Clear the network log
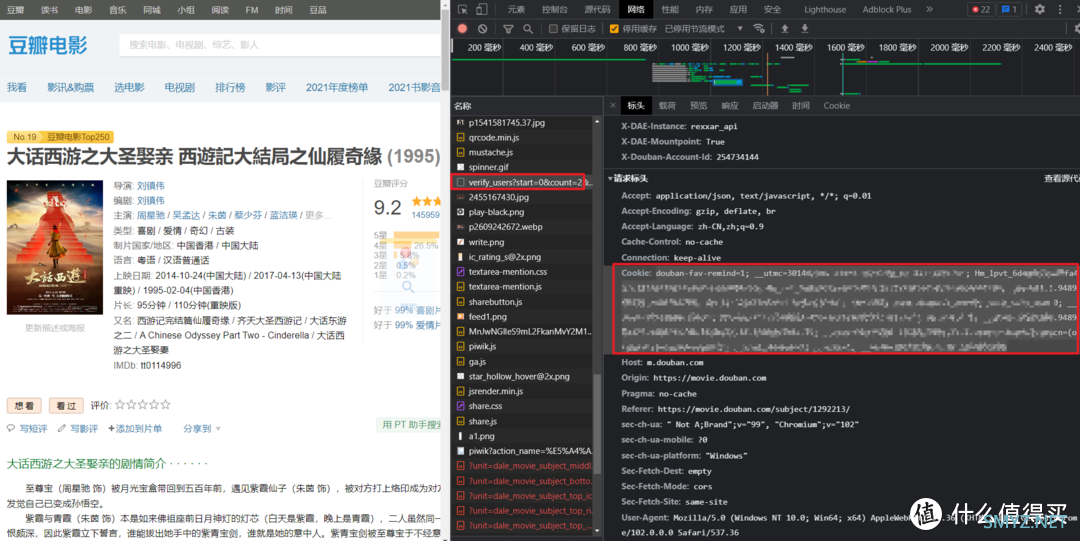This screenshot has height=541, width=1080. point(482,29)
